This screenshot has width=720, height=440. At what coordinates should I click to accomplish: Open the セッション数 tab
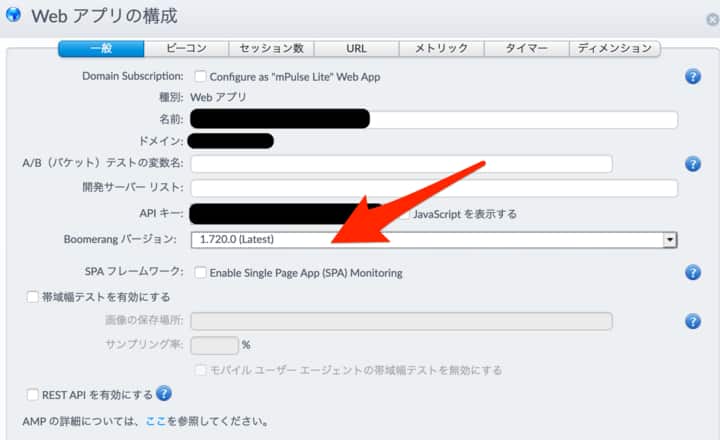click(x=271, y=48)
